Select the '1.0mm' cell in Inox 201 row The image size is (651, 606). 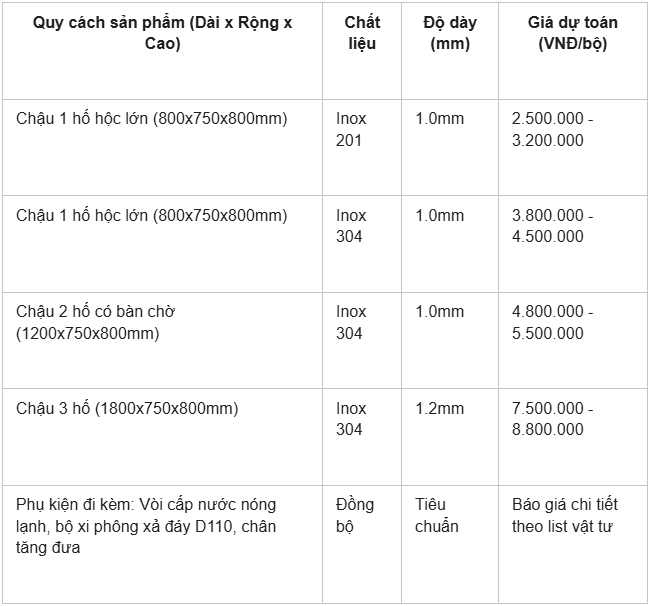click(x=450, y=148)
